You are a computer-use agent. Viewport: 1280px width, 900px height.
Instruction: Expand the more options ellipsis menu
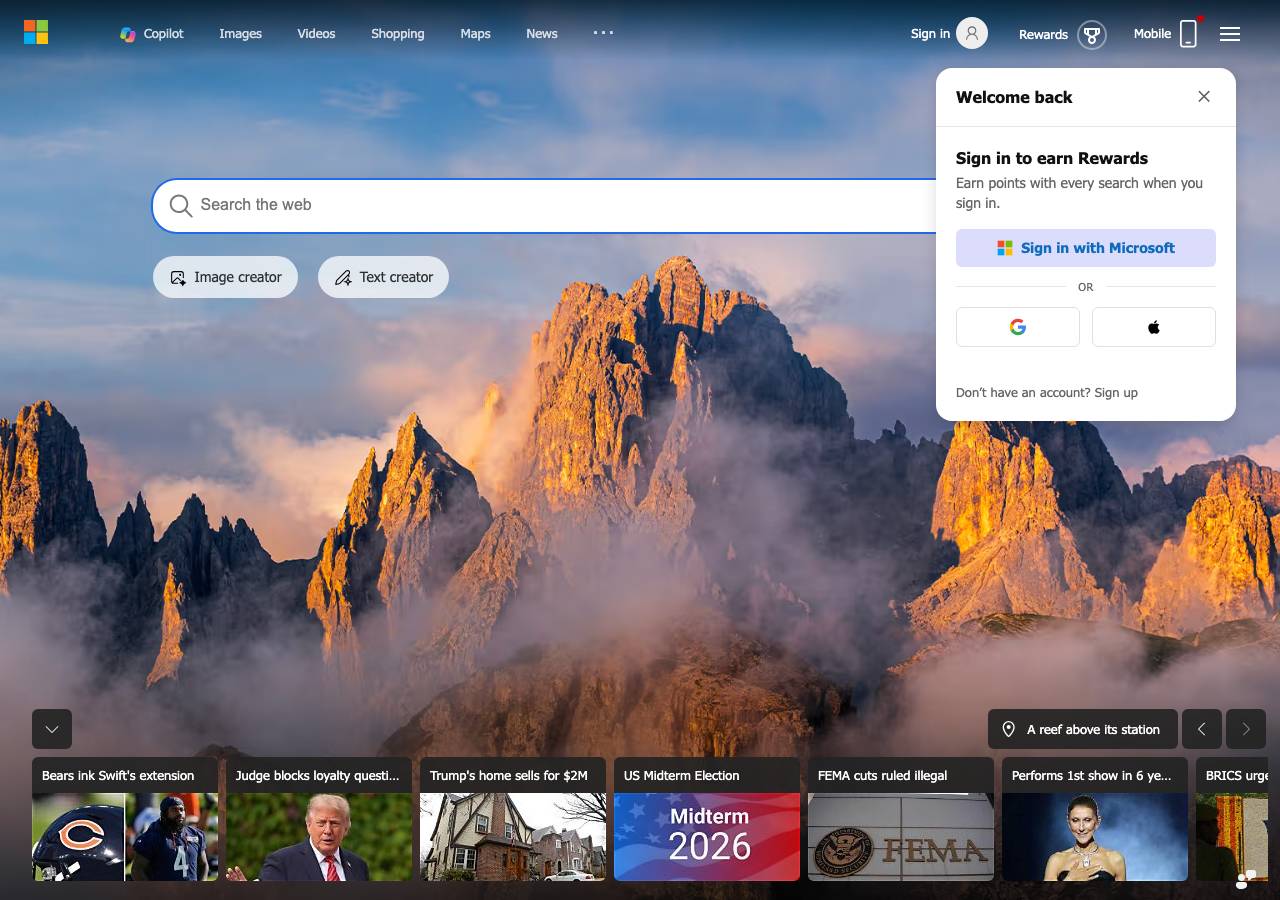tap(603, 32)
